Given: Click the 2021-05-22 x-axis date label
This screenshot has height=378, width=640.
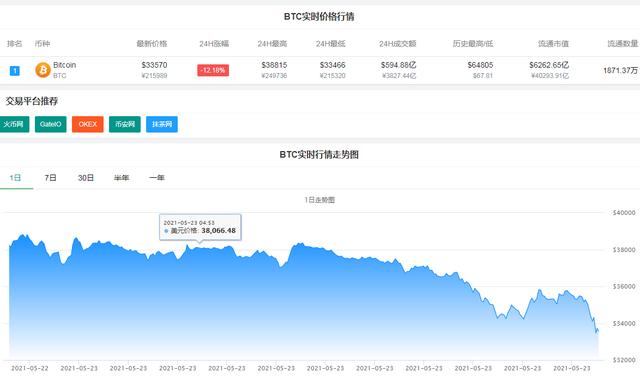Looking at the screenshot, I should click(x=30, y=368).
